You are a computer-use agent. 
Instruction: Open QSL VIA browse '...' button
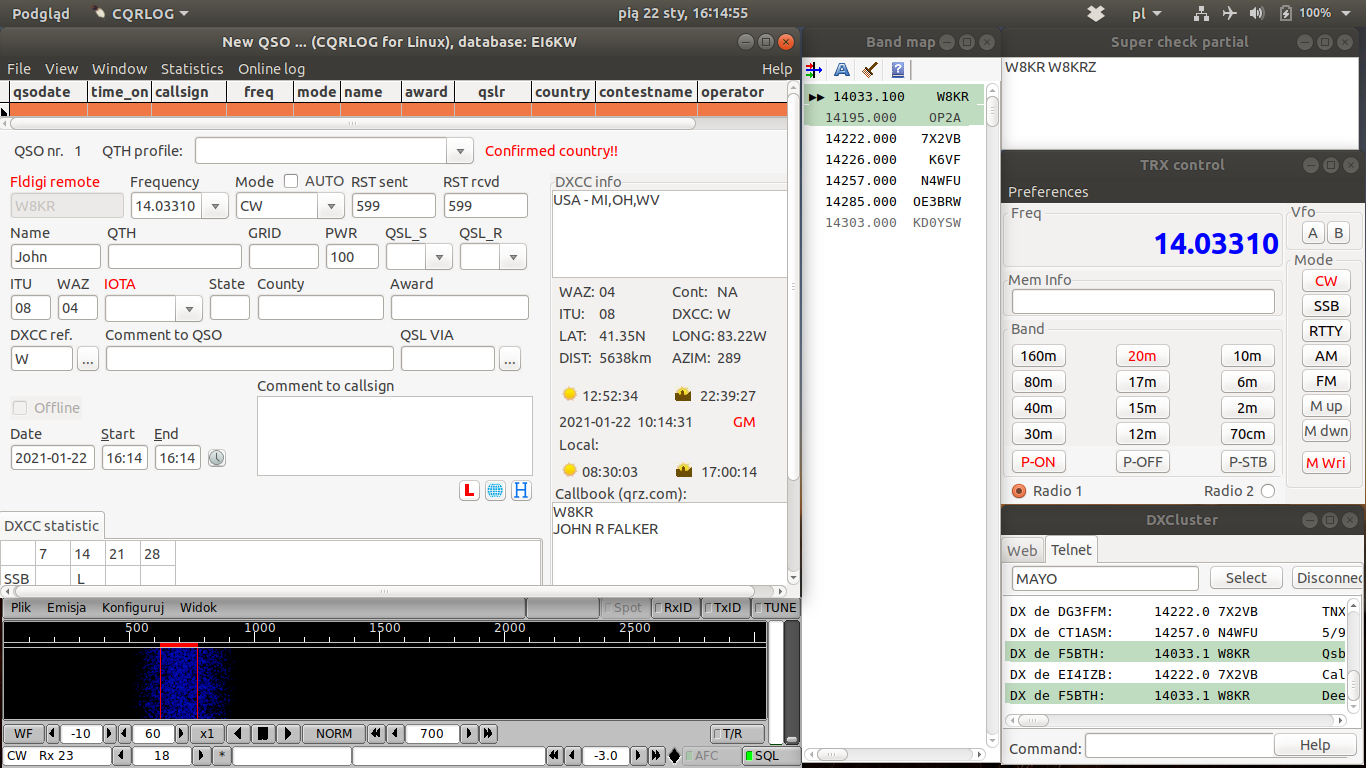tap(510, 358)
